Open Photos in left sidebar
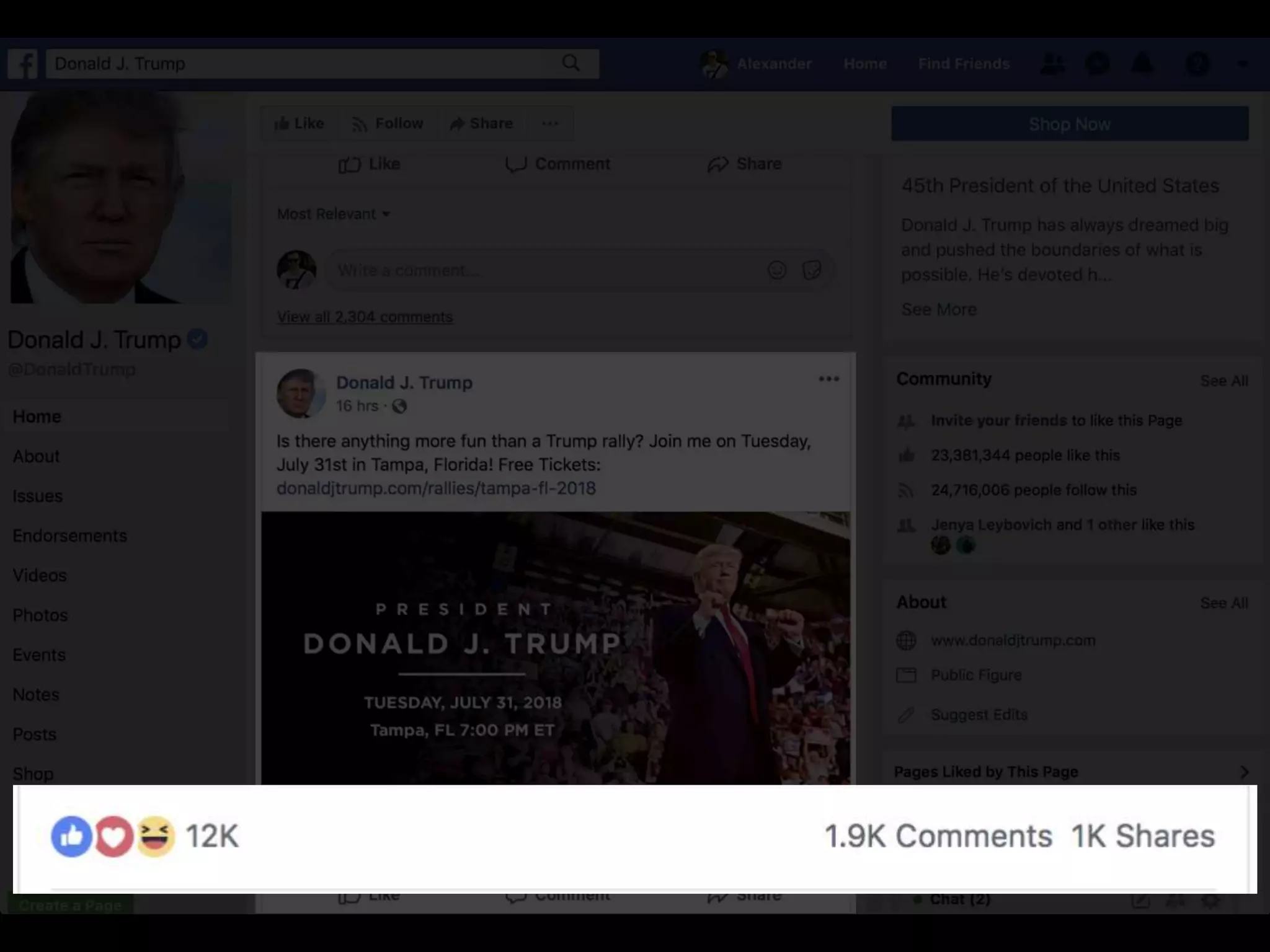The height and width of the screenshot is (952, 1270). pos(40,615)
